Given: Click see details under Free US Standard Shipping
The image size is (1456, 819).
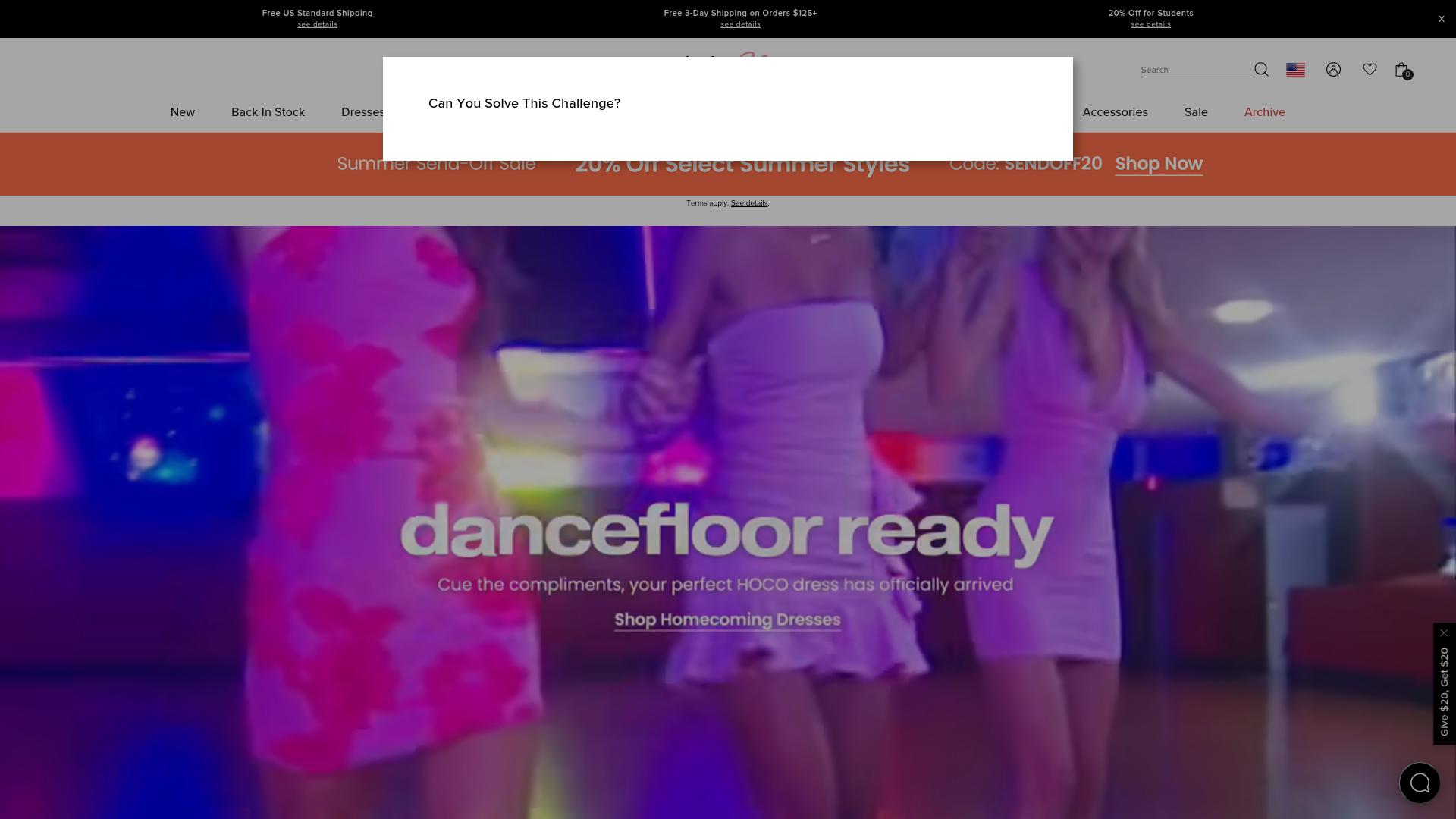Looking at the screenshot, I should pos(317,24).
